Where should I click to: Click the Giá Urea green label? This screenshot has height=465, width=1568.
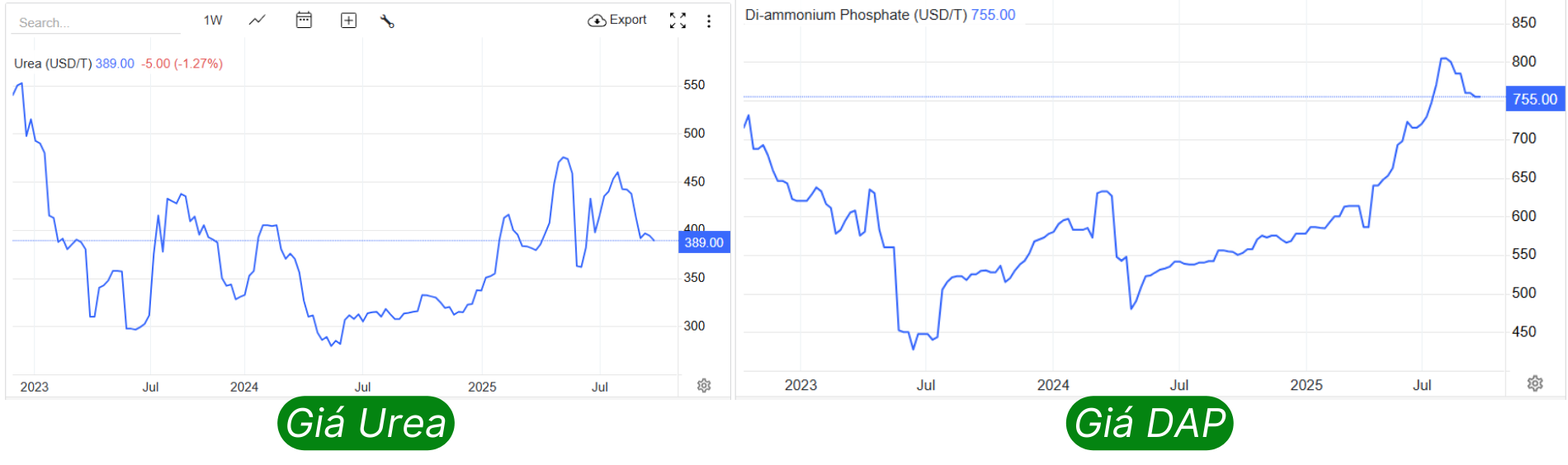point(366,423)
